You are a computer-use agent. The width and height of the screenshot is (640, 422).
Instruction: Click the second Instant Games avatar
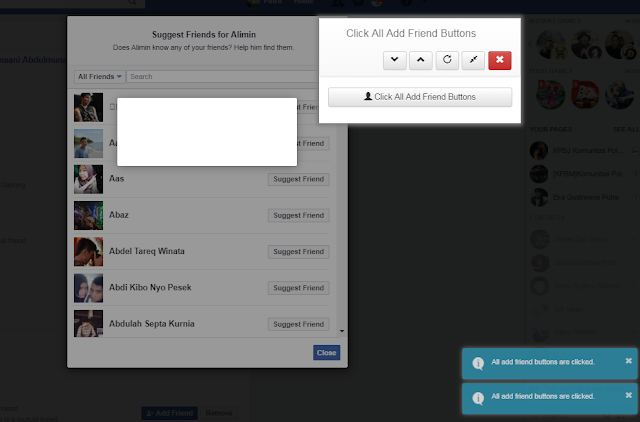coord(585,44)
